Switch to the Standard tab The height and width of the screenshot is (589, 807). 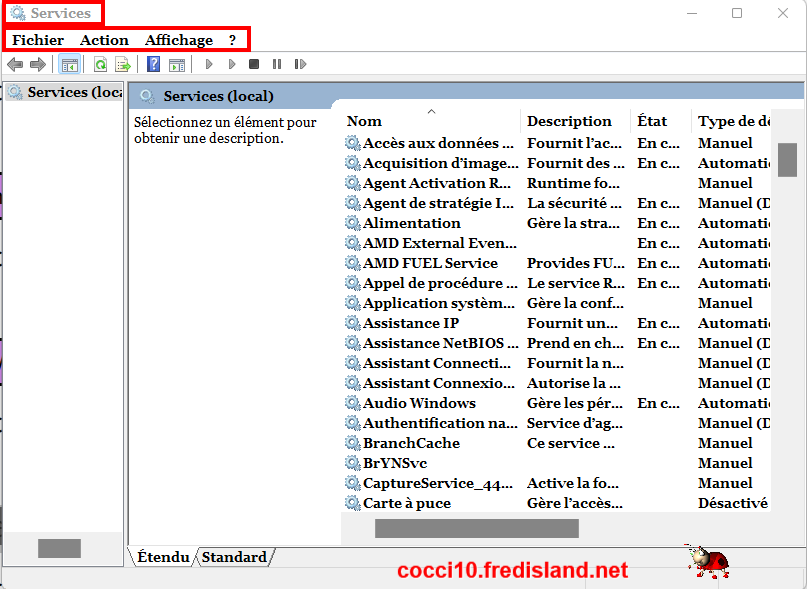[234, 557]
